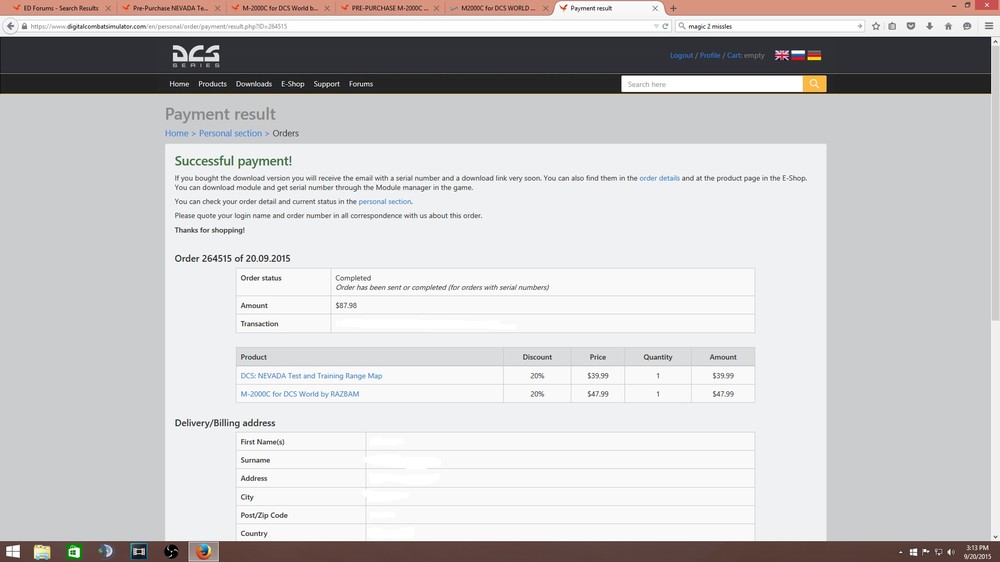Click the volume speaker tray icon
The image size is (1000, 562).
pyautogui.click(x=951, y=552)
